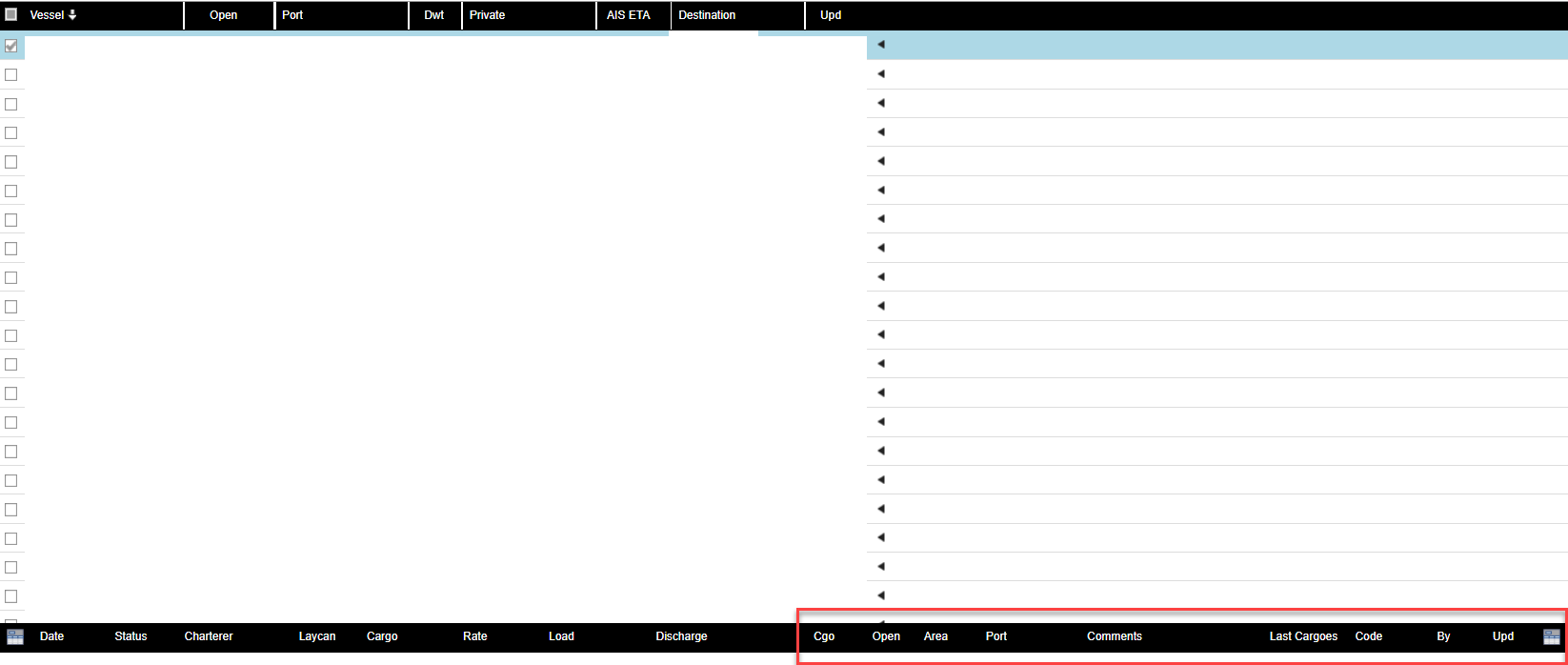The width and height of the screenshot is (1568, 665).
Task: Select the bottom Upd column beside By
Action: 1503,636
